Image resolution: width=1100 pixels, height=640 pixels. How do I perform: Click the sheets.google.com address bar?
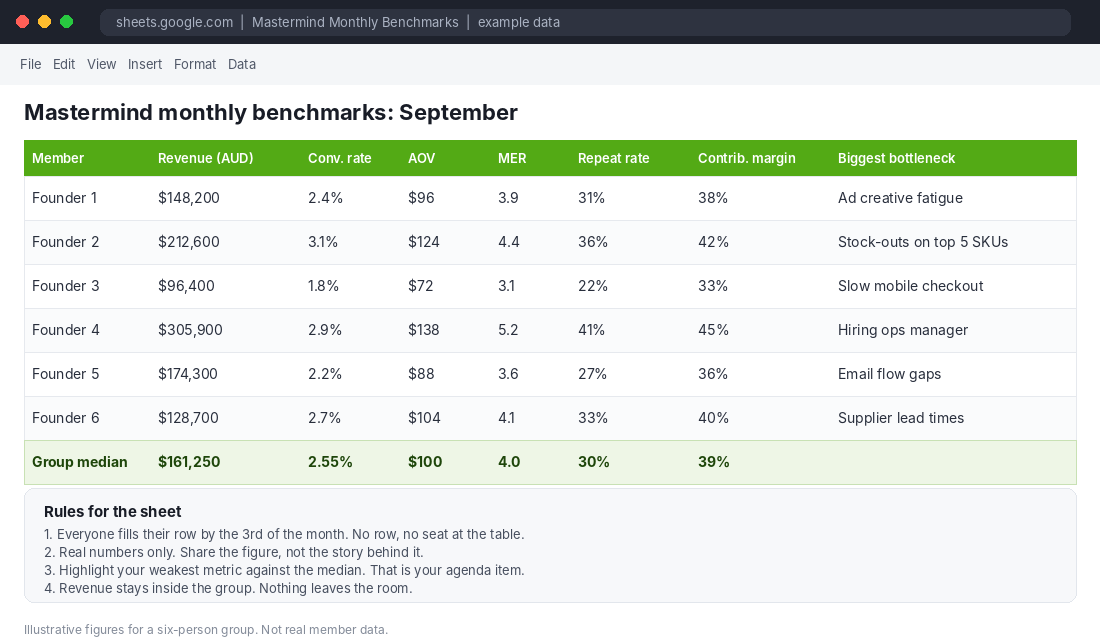tap(585, 22)
